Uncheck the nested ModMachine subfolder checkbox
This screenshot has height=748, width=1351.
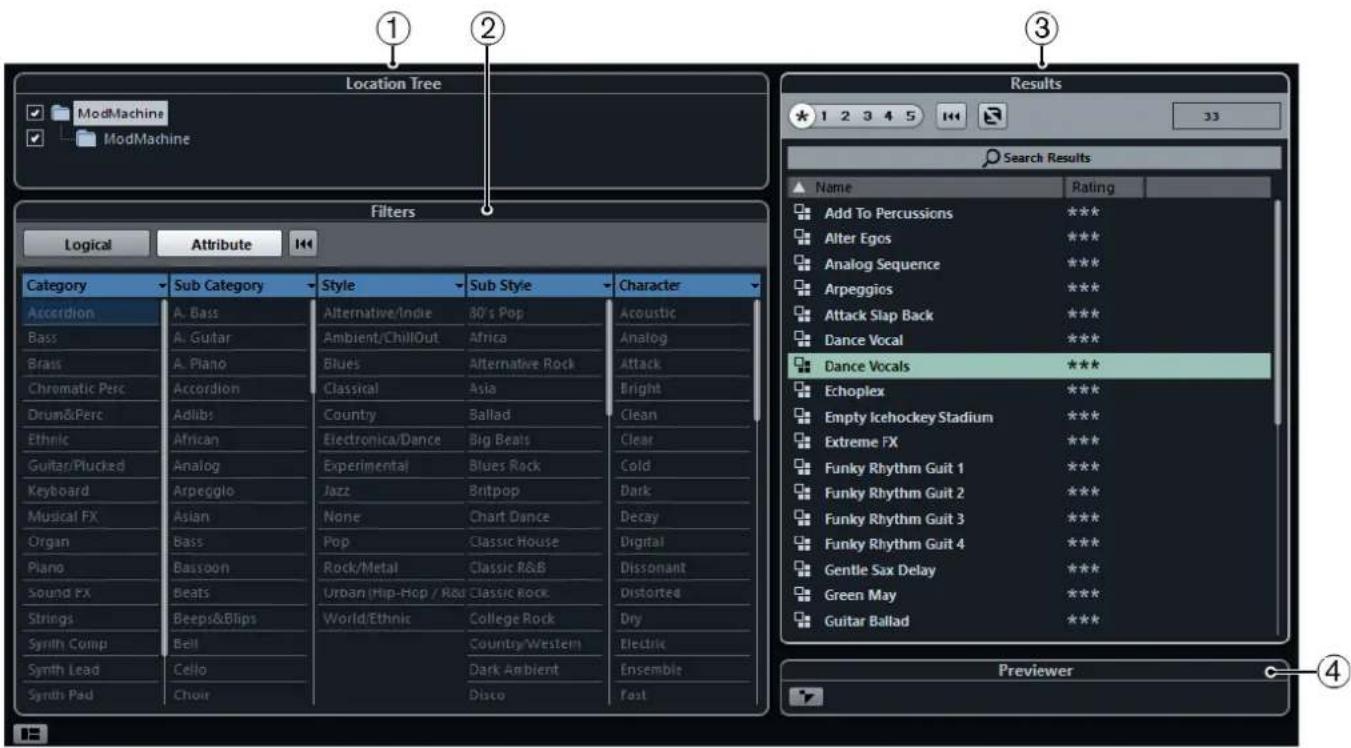click(x=34, y=138)
